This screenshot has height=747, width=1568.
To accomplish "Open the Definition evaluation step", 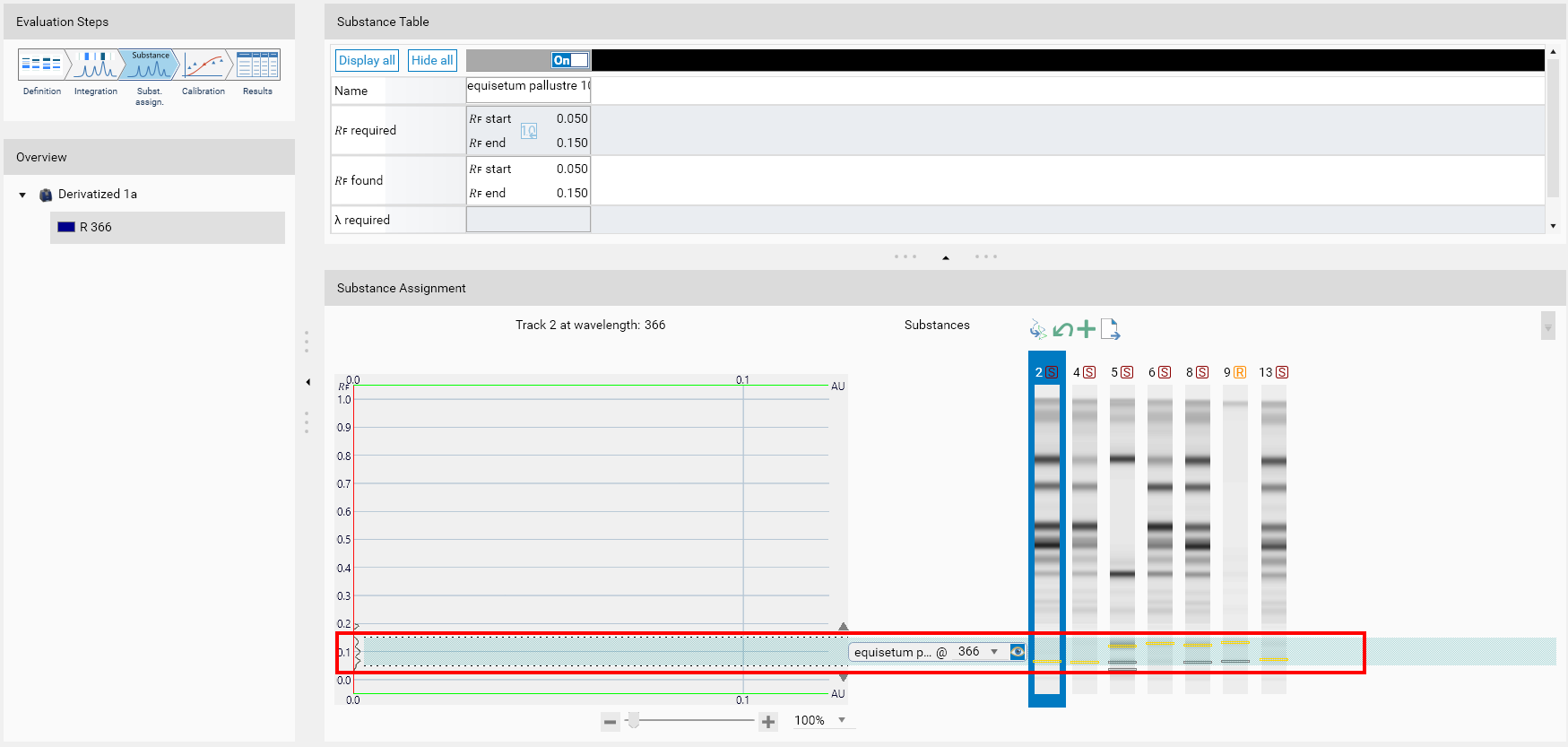I will (41, 65).
